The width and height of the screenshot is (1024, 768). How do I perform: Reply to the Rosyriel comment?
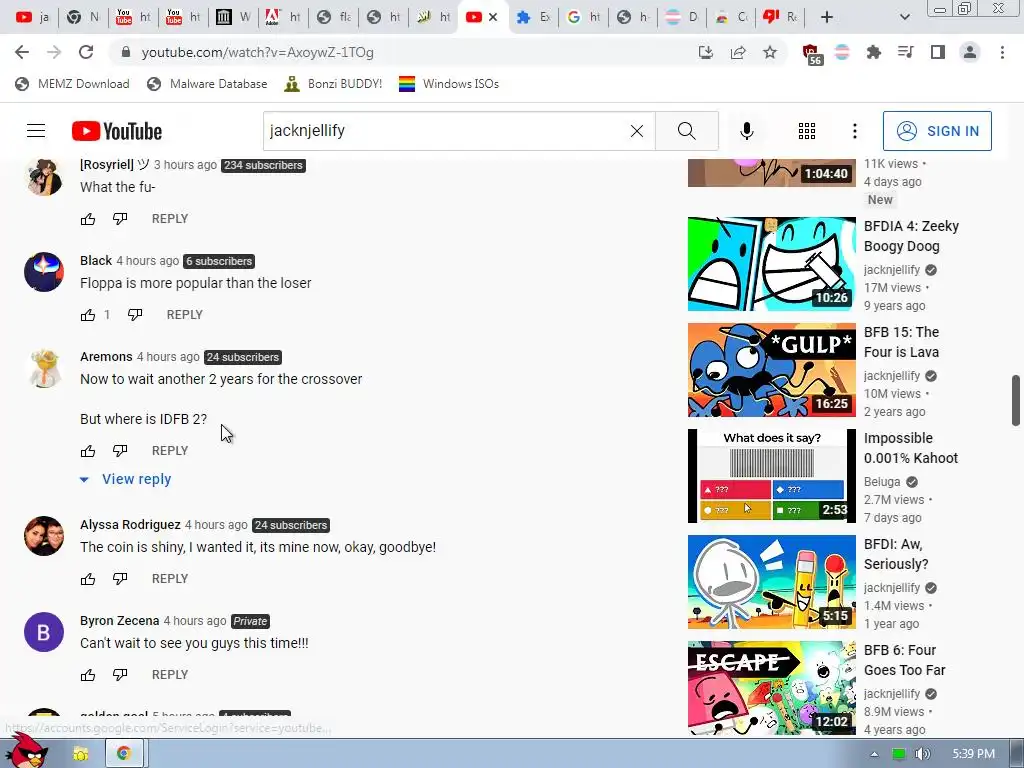(x=170, y=219)
